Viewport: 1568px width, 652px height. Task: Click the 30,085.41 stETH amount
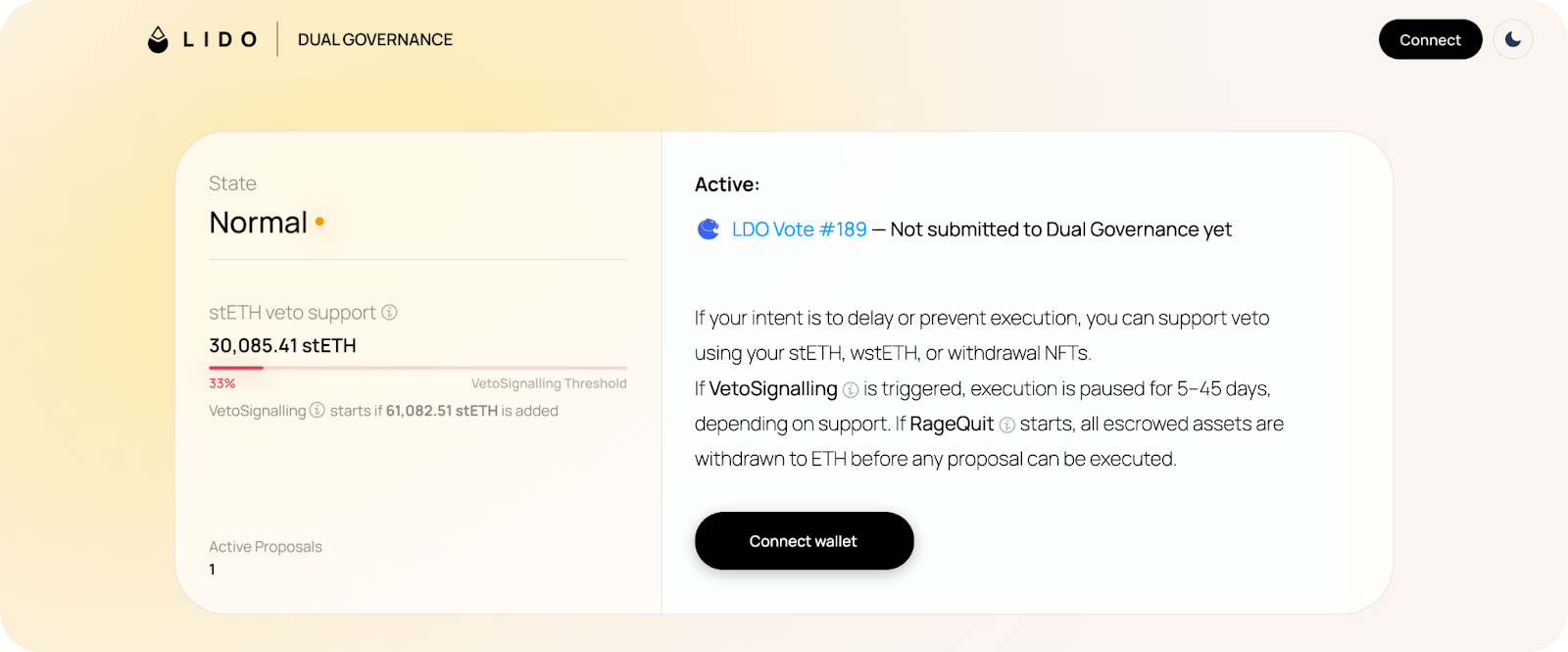282,345
